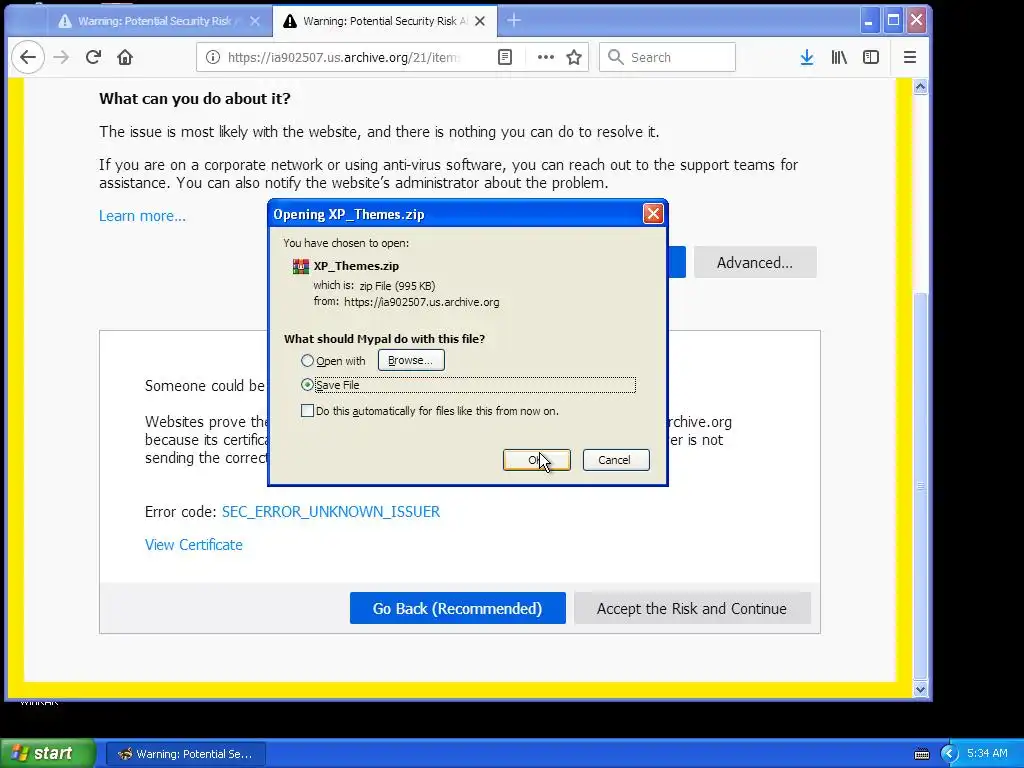Confirm download with OK button
This screenshot has width=1024, height=768.
(x=536, y=460)
